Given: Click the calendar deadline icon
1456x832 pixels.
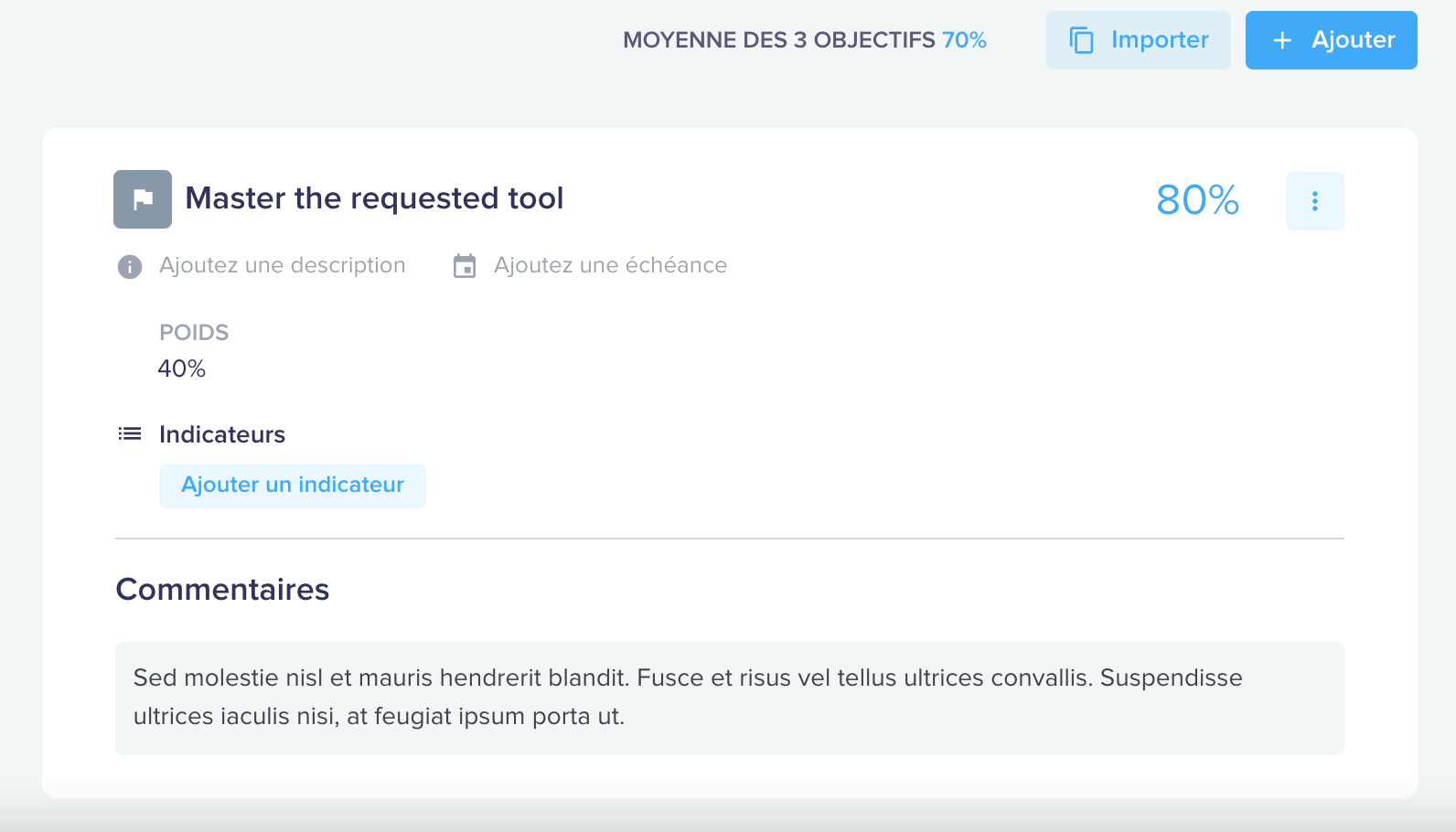Looking at the screenshot, I should coord(465,266).
